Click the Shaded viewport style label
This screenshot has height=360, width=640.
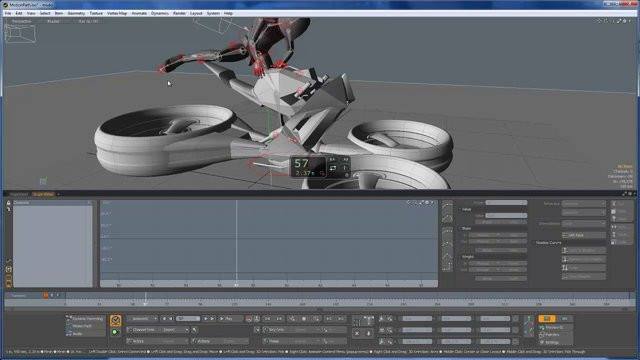tap(53, 21)
